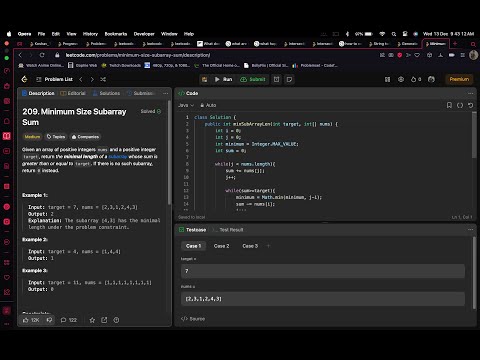Click the LeetCode logo icon
Screen dimensions: 480x360
tap(24, 79)
